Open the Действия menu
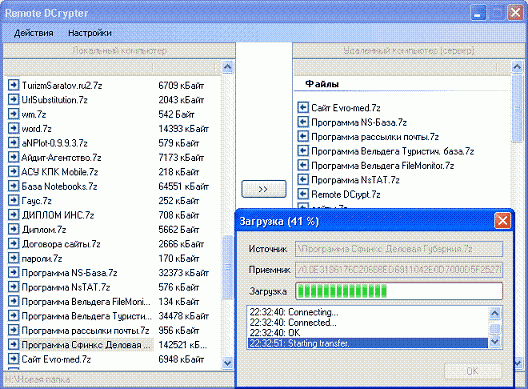This screenshot has width=528, height=389. click(34, 33)
